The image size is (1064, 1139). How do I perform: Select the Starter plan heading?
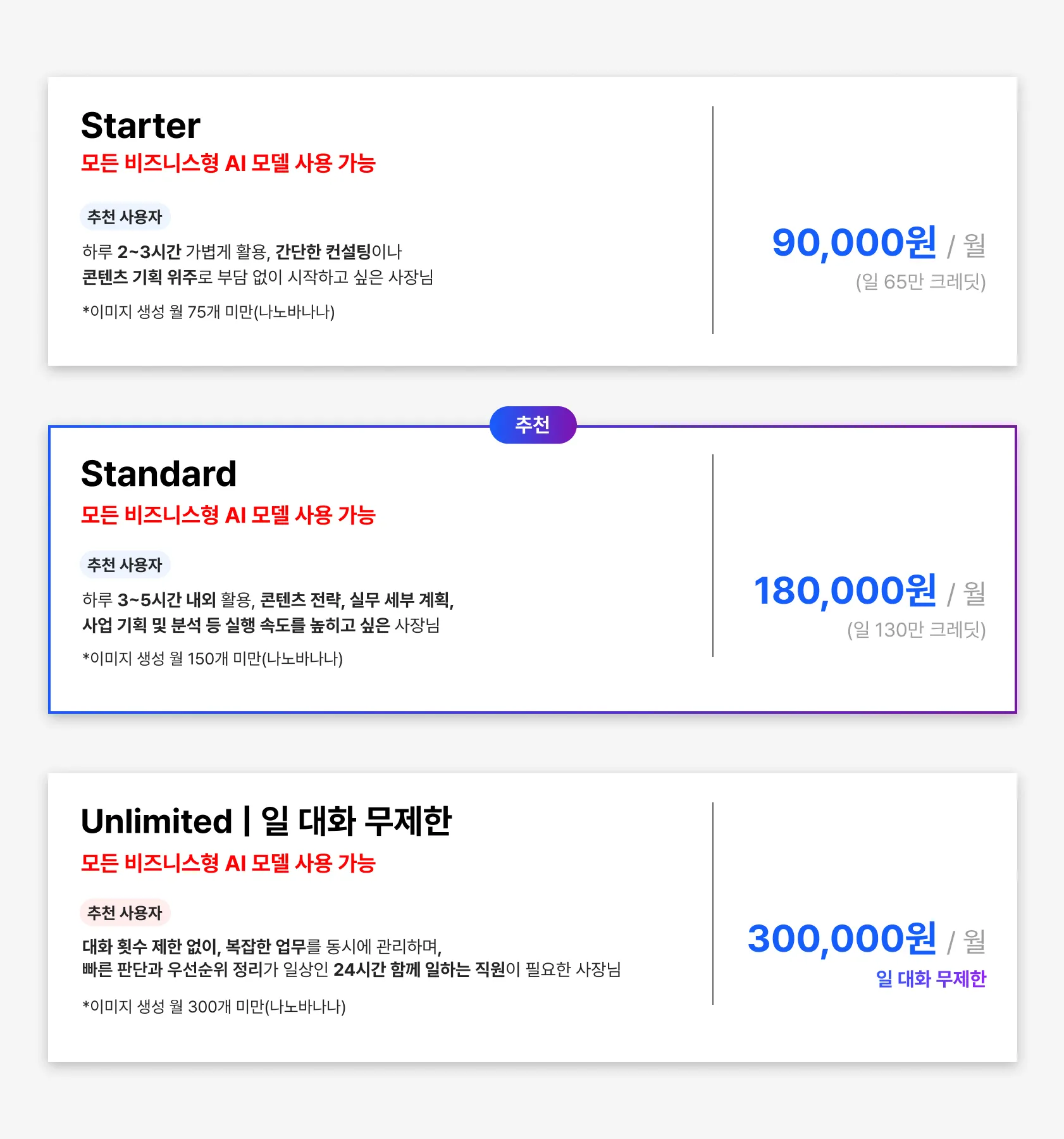tap(140, 126)
